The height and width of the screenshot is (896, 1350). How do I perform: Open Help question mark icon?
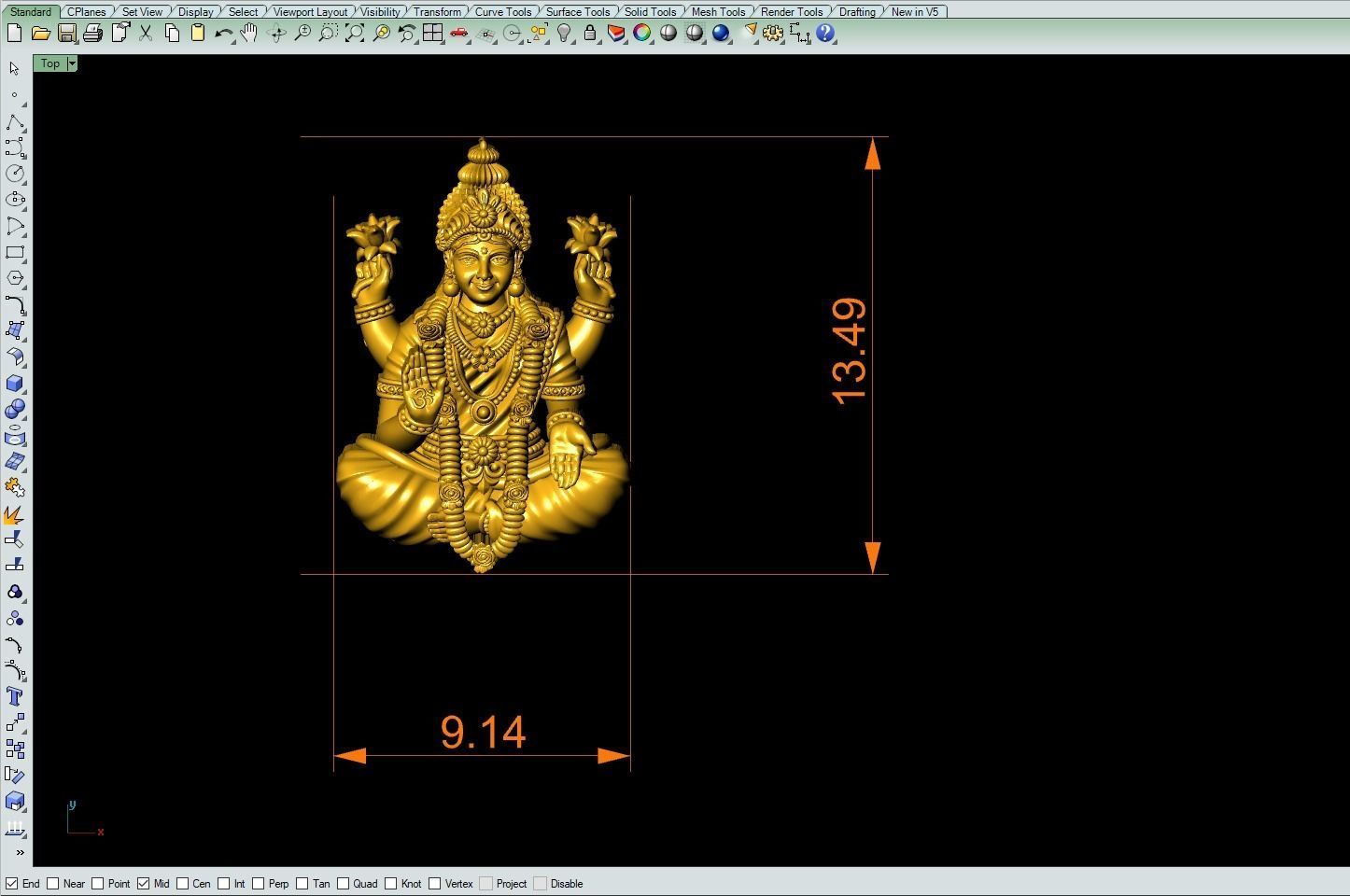[825, 33]
